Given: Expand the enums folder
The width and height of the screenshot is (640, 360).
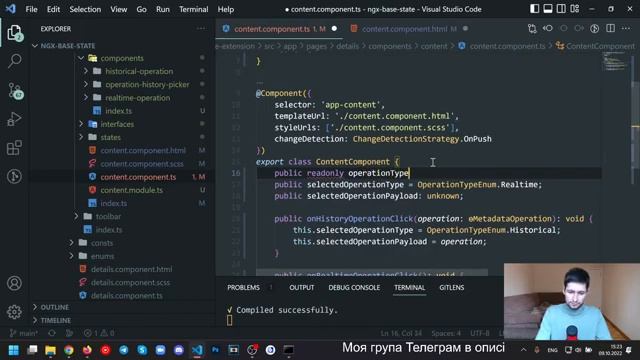Looking at the screenshot, I should 71,256.
